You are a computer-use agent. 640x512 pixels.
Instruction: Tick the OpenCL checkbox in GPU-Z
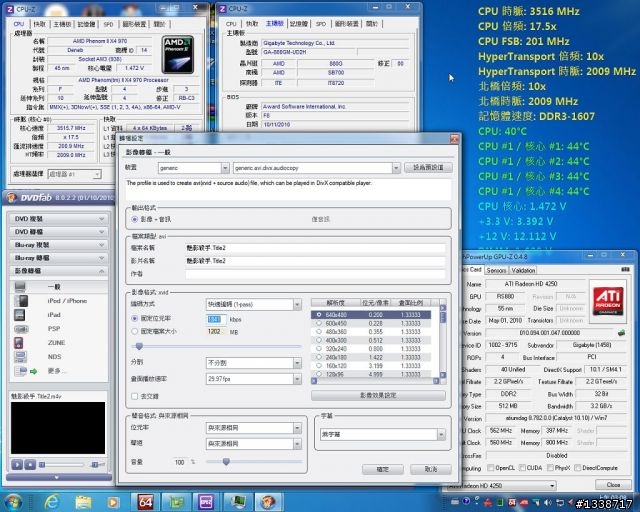491,467
